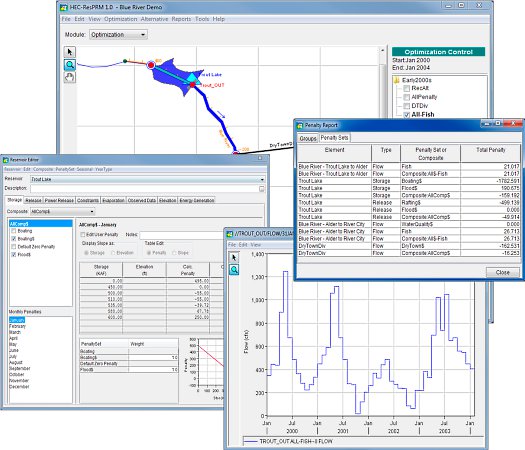
Task: Click the map scroll-up arrow
Action: (x=382, y=50)
